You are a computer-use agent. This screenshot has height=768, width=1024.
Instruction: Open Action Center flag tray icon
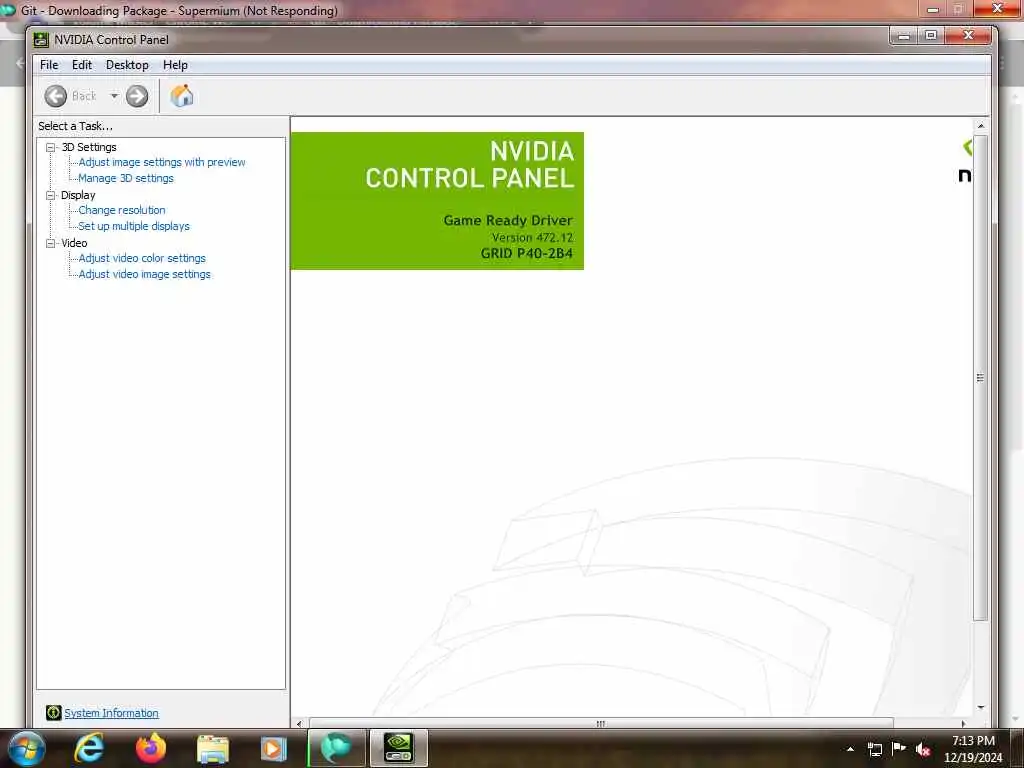coord(899,749)
